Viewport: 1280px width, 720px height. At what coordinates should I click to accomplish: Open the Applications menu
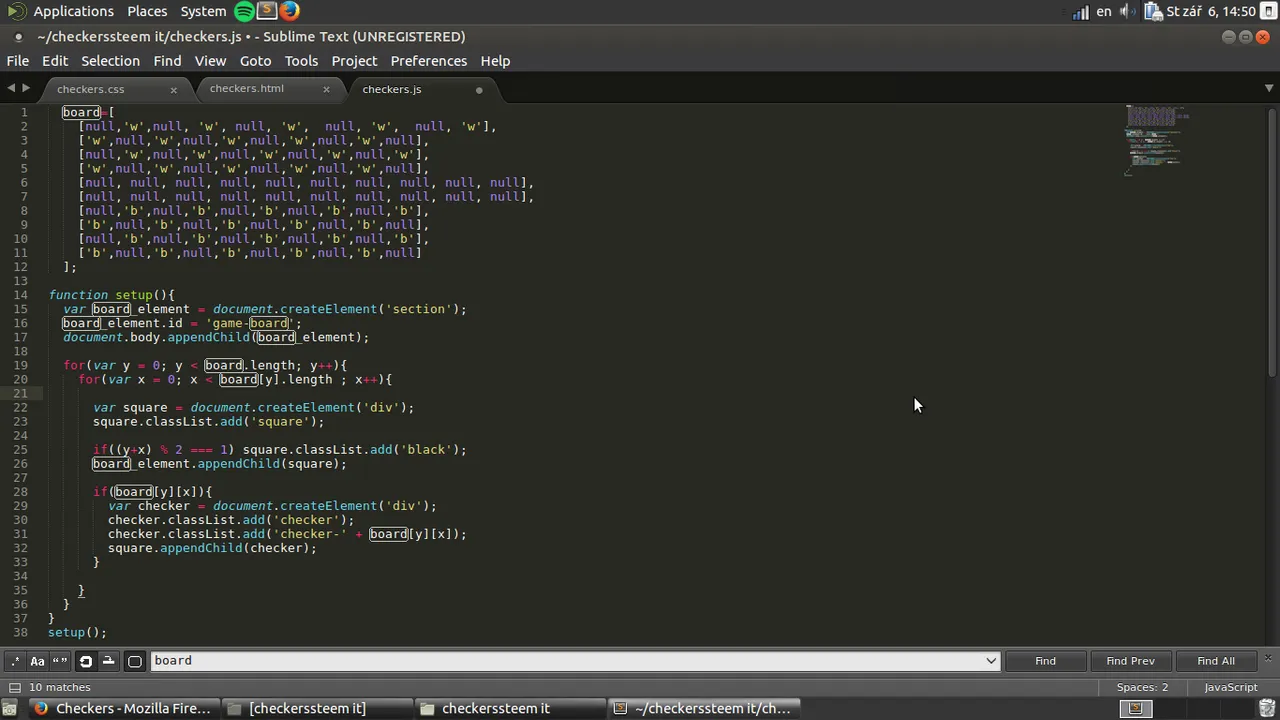pyautogui.click(x=73, y=11)
